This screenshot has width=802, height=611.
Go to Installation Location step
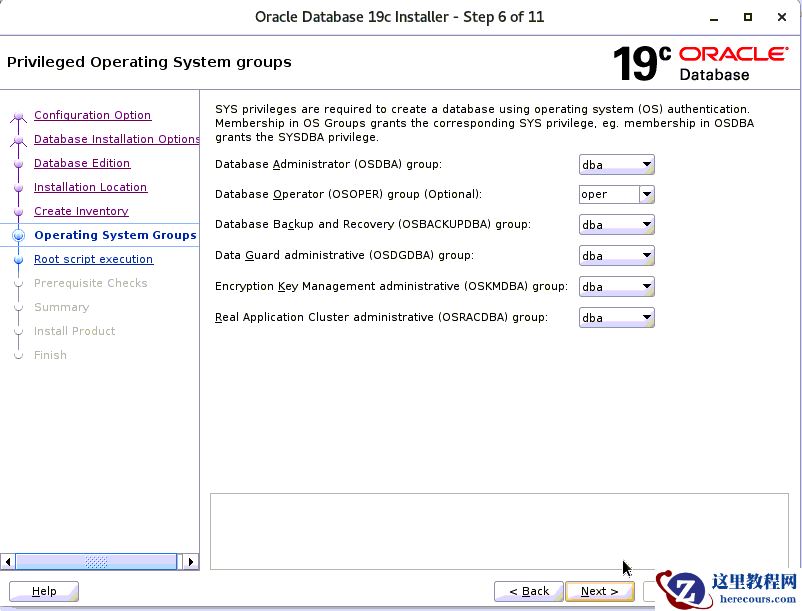coord(91,187)
